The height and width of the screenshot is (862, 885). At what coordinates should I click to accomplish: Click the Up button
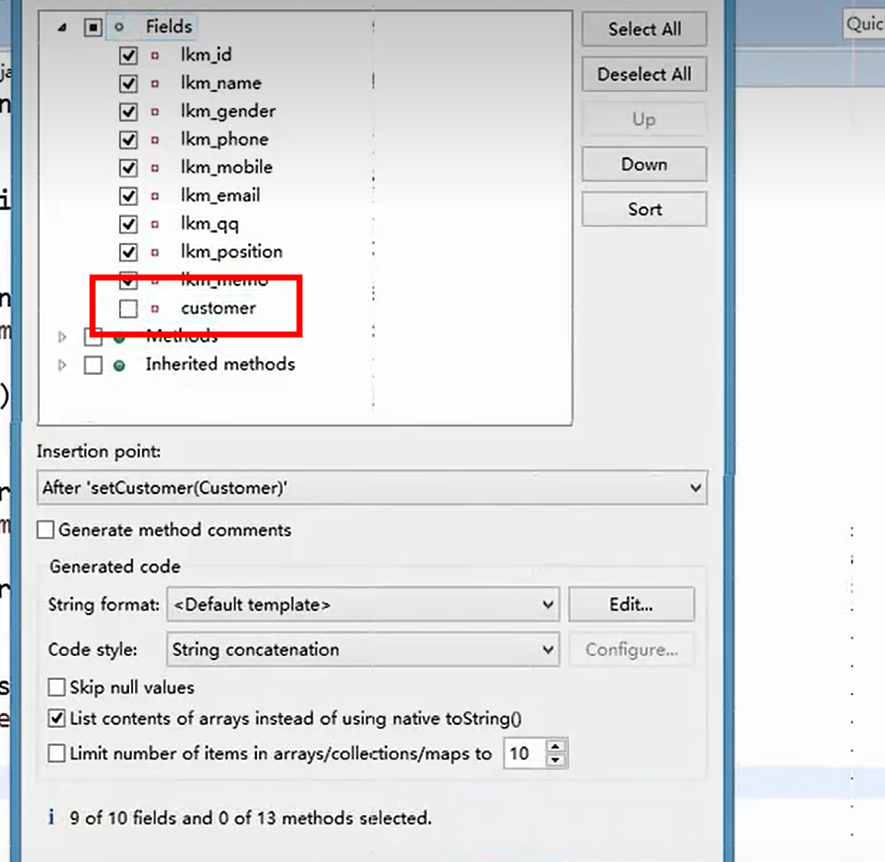[644, 119]
